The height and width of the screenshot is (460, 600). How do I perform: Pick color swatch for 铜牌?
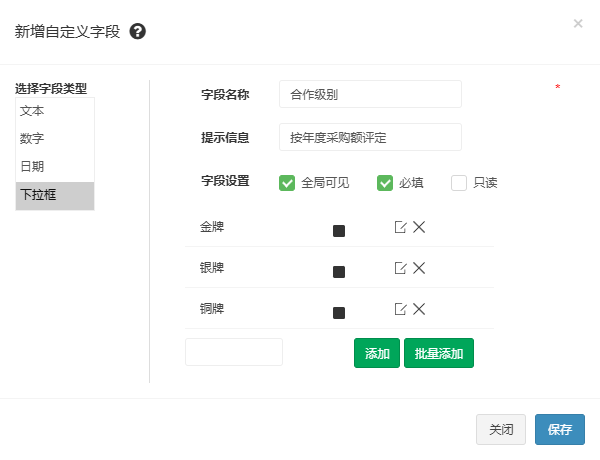click(x=339, y=313)
